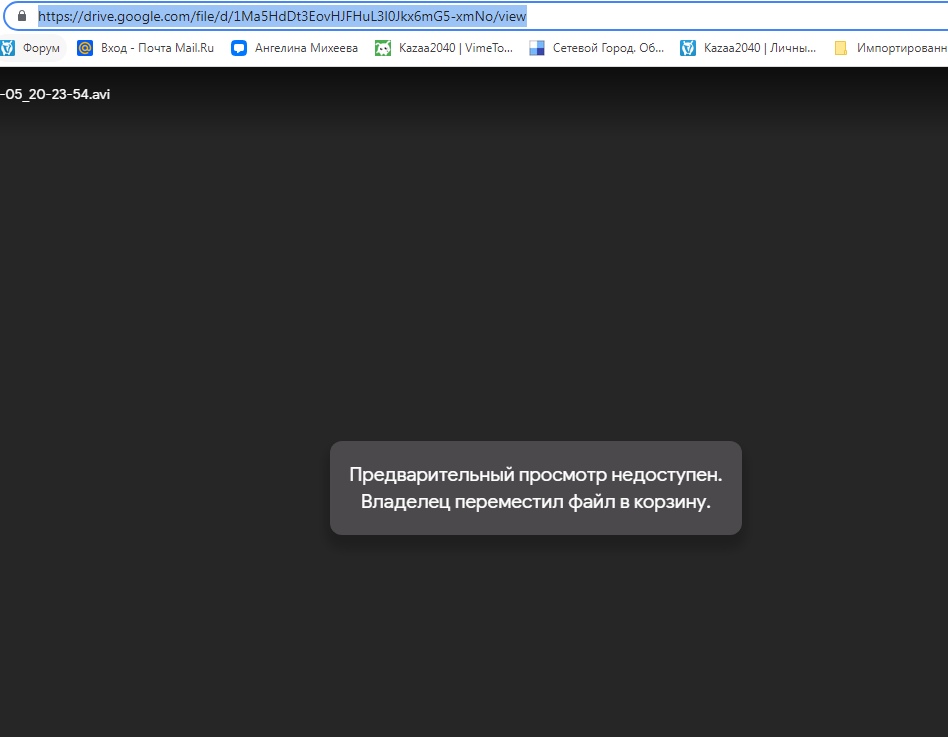The height and width of the screenshot is (737, 948).
Task: Click the .avi file name title
Action: coord(55,94)
